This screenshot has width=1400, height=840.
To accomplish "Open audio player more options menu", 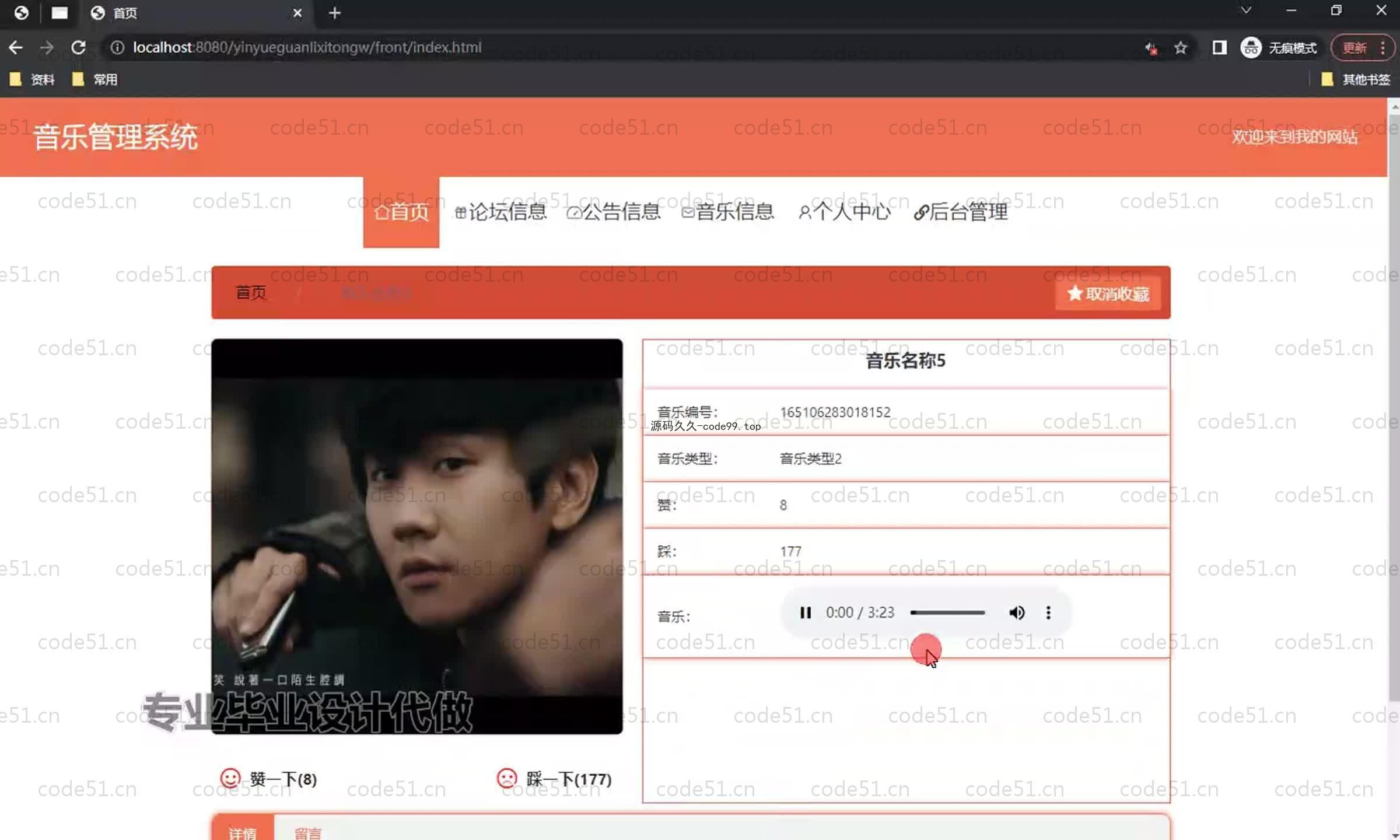I will 1048,612.
